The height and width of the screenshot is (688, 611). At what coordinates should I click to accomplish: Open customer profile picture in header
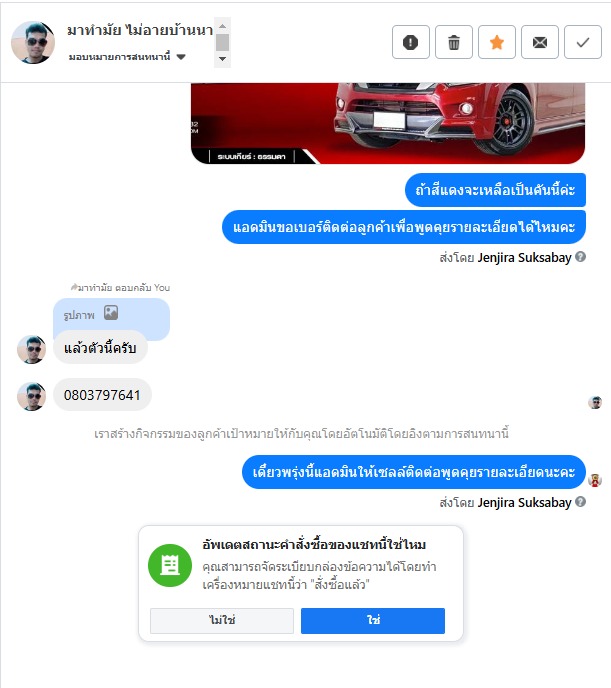tap(33, 43)
